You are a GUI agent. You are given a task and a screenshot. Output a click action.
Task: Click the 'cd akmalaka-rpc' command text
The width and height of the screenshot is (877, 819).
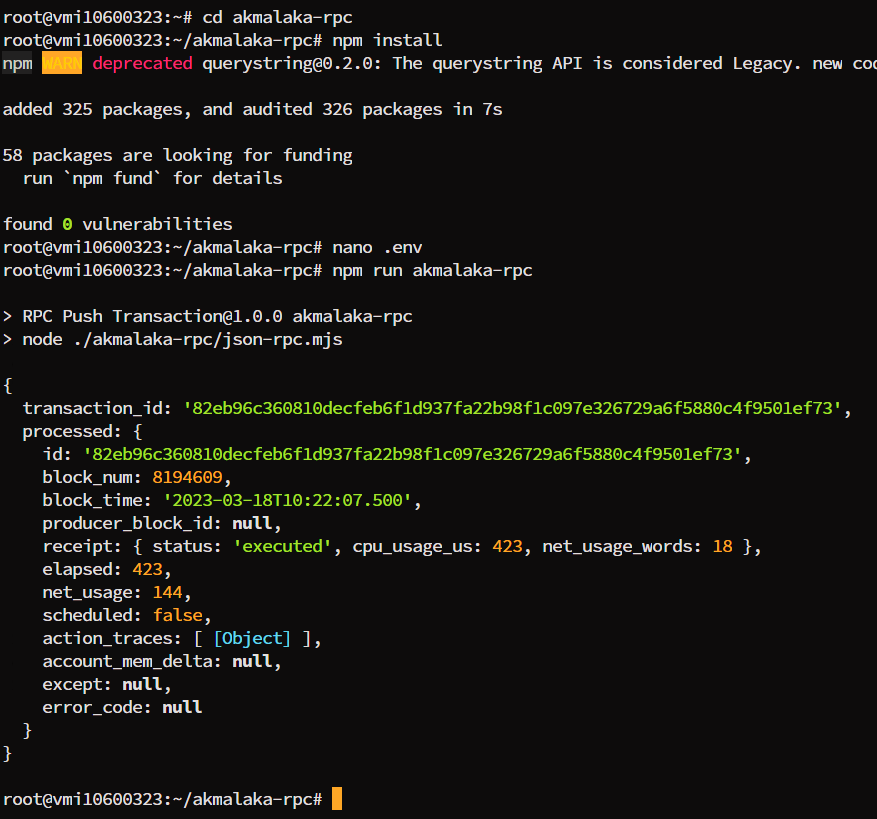tap(277, 17)
